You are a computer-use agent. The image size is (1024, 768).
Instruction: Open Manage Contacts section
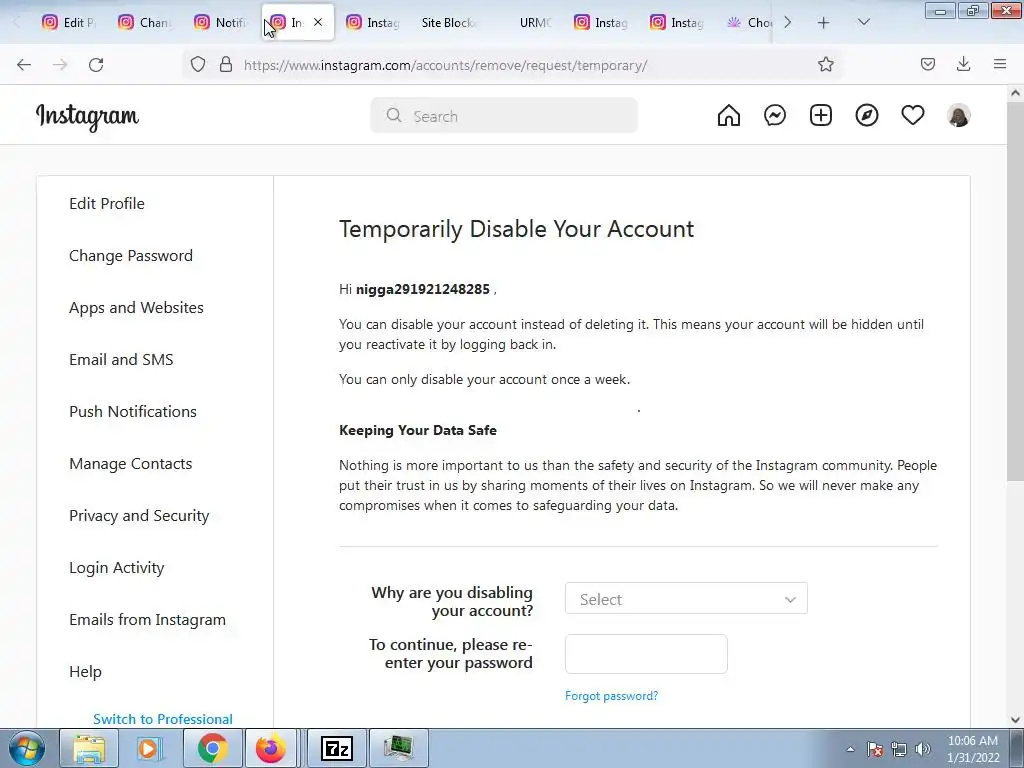pos(131,464)
